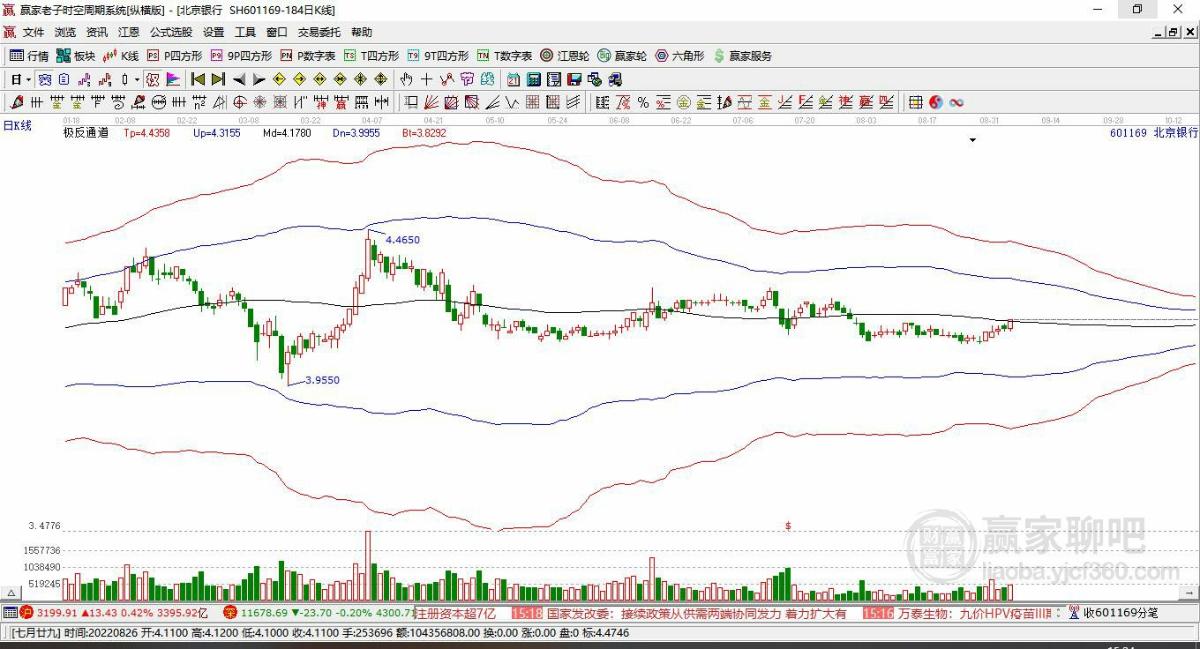Viewport: 1200px width, 649px height.
Task: Click the 极反通道 indicator name
Action: 86,132
